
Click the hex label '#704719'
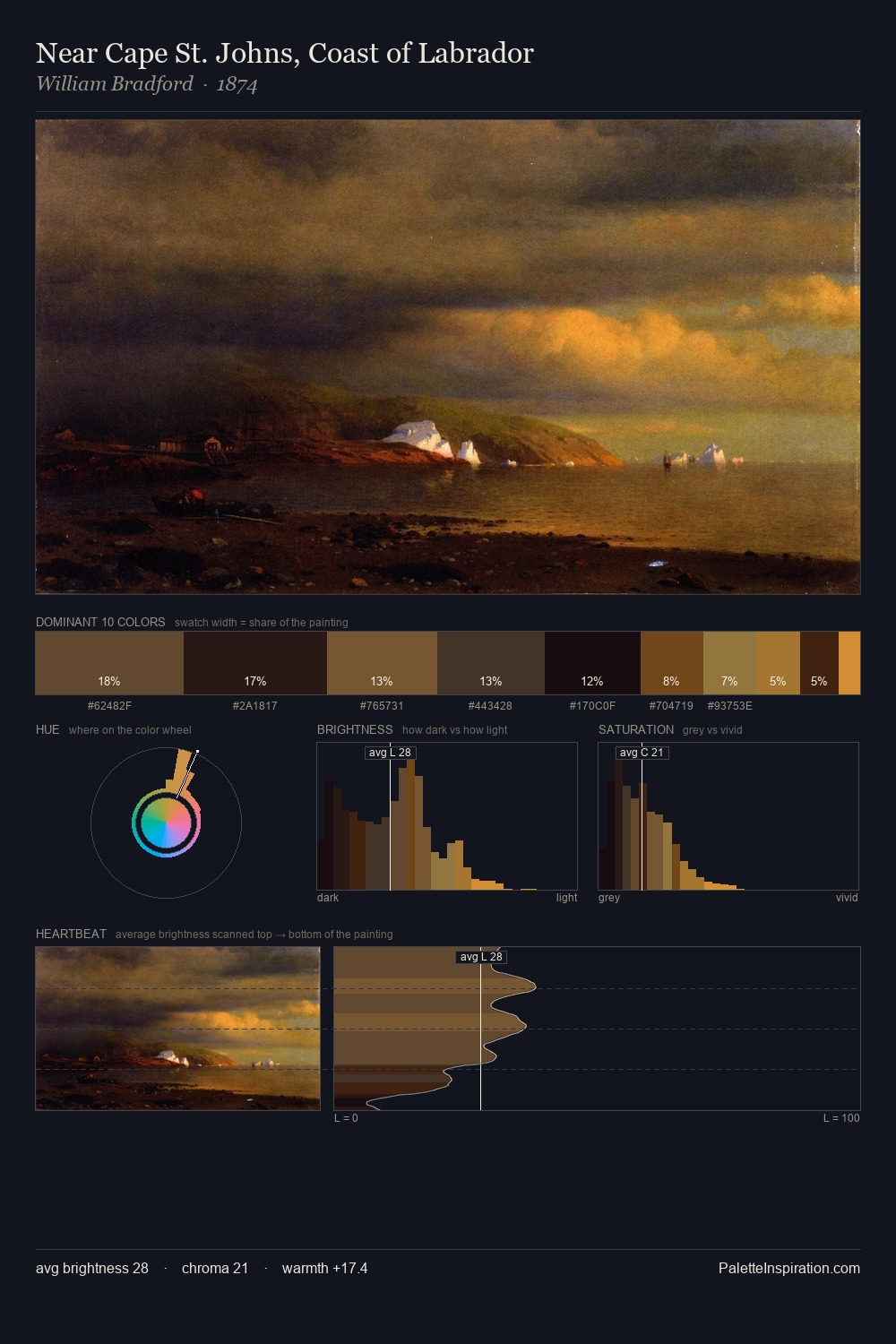tap(671, 706)
